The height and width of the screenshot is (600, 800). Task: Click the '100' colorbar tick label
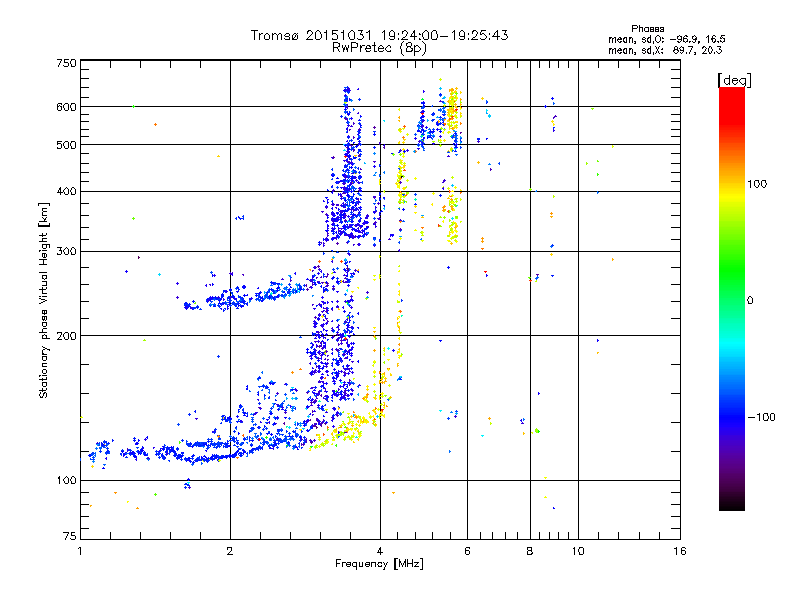point(757,184)
